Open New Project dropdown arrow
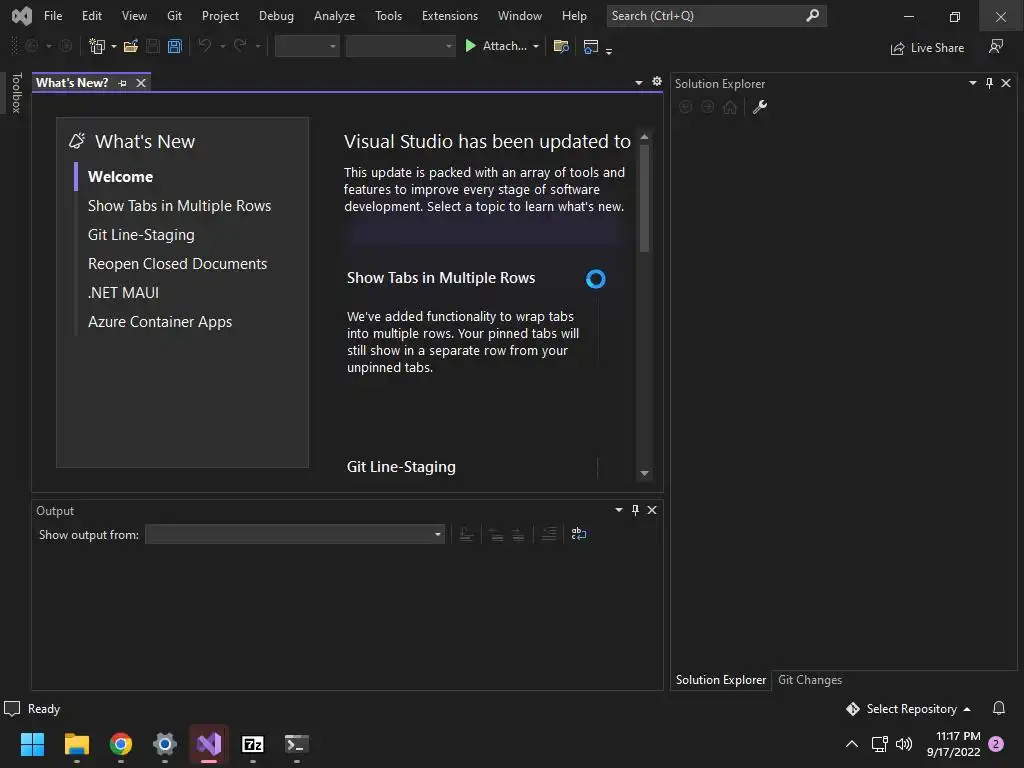Image resolution: width=1024 pixels, height=768 pixels. point(114,46)
